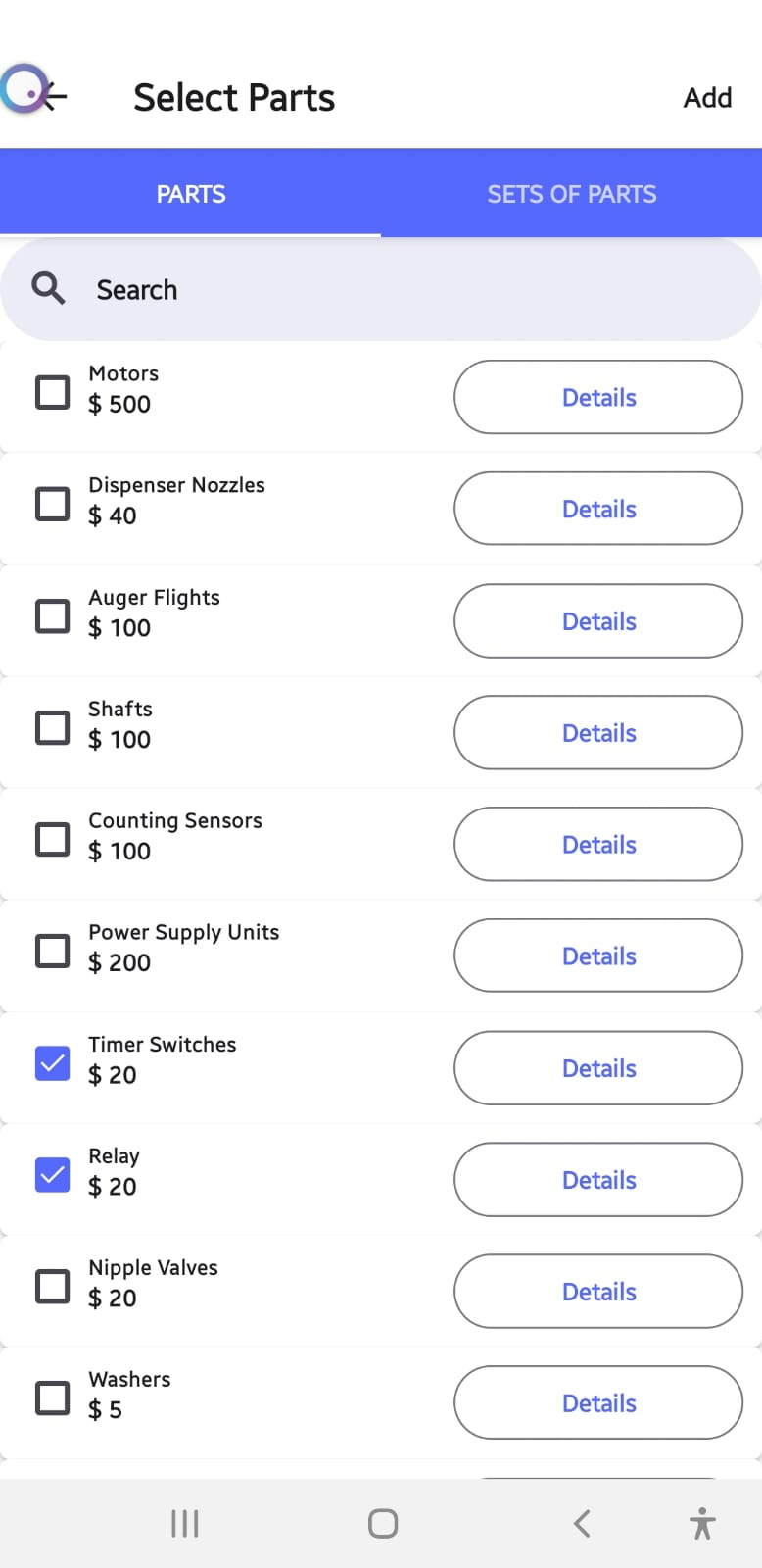Select the Parts tab

(x=191, y=194)
